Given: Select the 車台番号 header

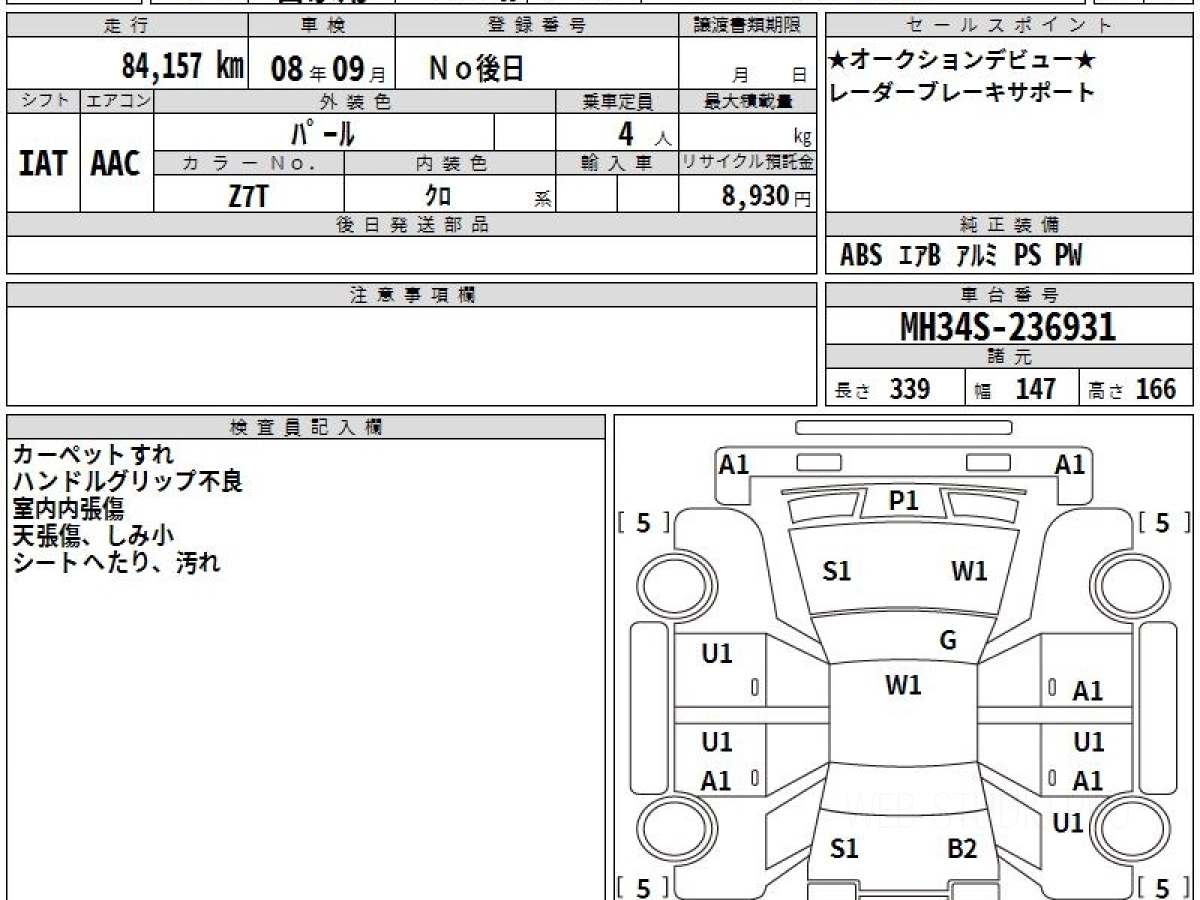Looking at the screenshot, I should [x=1009, y=295].
